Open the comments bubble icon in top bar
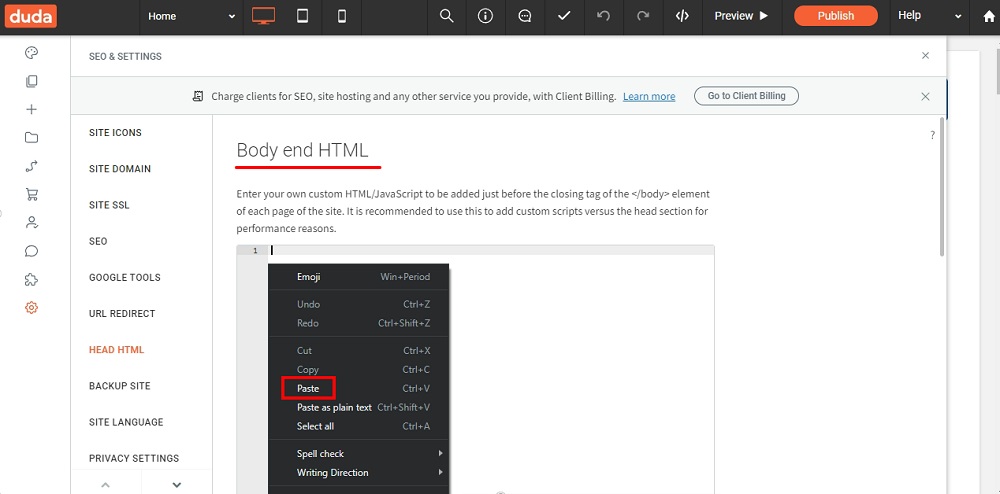Viewport: 1000px width, 494px height. (x=525, y=17)
